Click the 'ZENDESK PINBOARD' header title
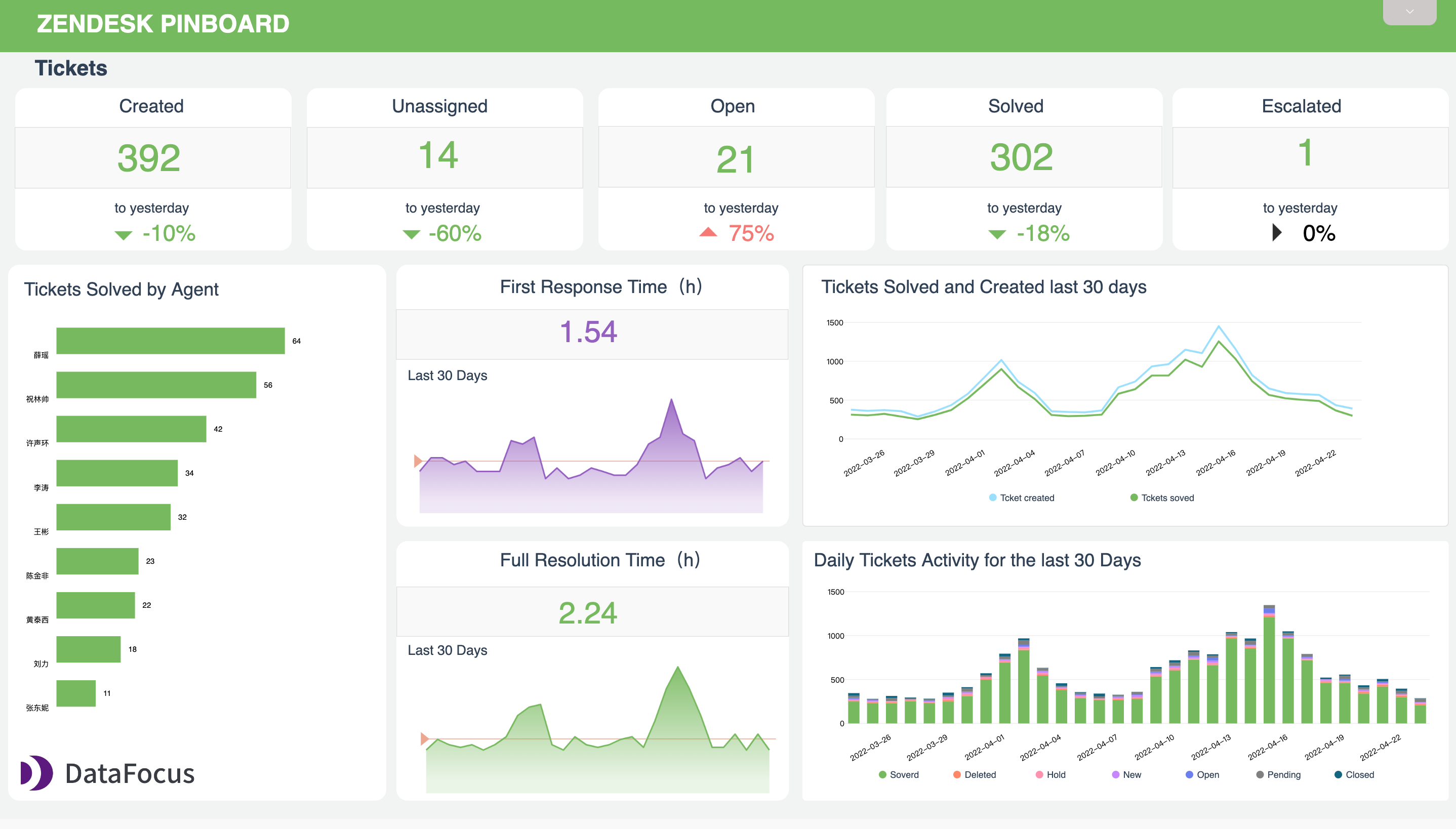Viewport: 1456px width, 829px height. click(x=164, y=24)
